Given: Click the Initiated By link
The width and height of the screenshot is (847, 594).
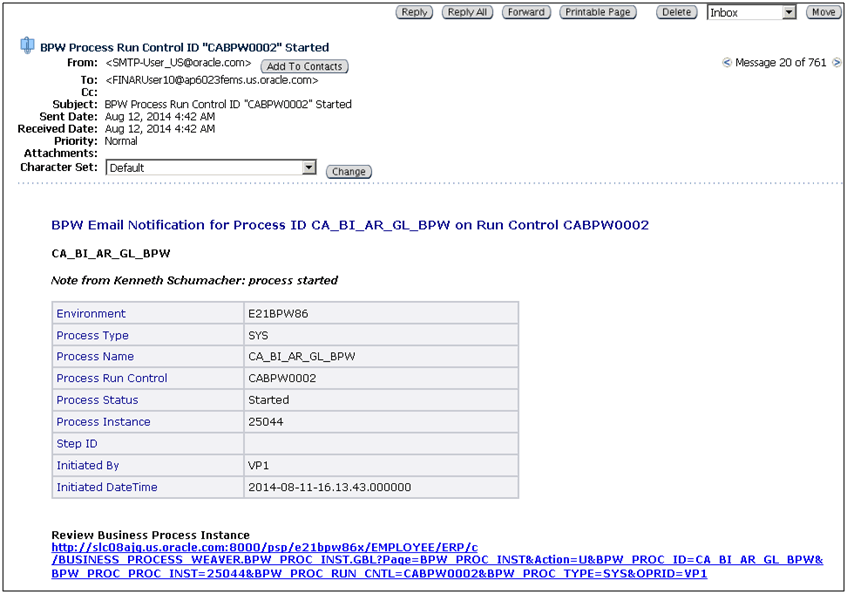Looking at the screenshot, I should [x=87, y=465].
